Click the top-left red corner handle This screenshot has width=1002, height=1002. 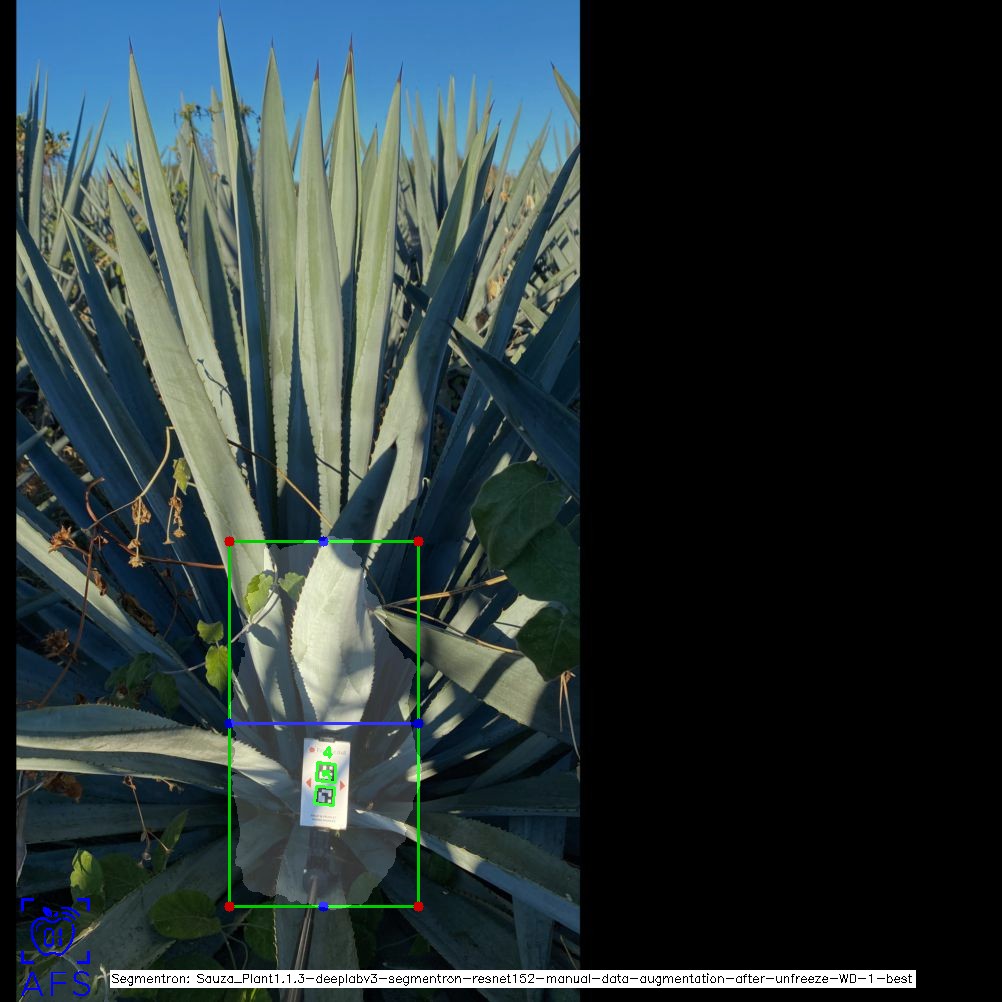229,542
